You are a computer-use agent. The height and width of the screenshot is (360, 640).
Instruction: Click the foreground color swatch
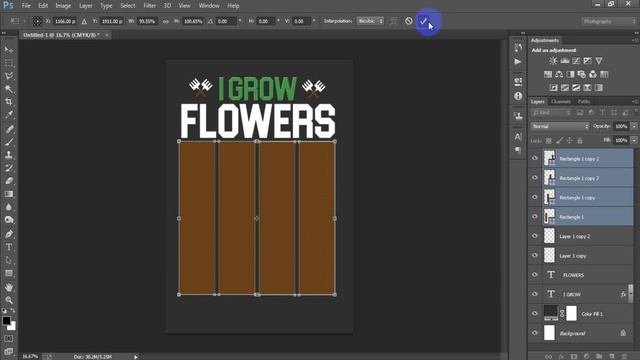point(6,321)
